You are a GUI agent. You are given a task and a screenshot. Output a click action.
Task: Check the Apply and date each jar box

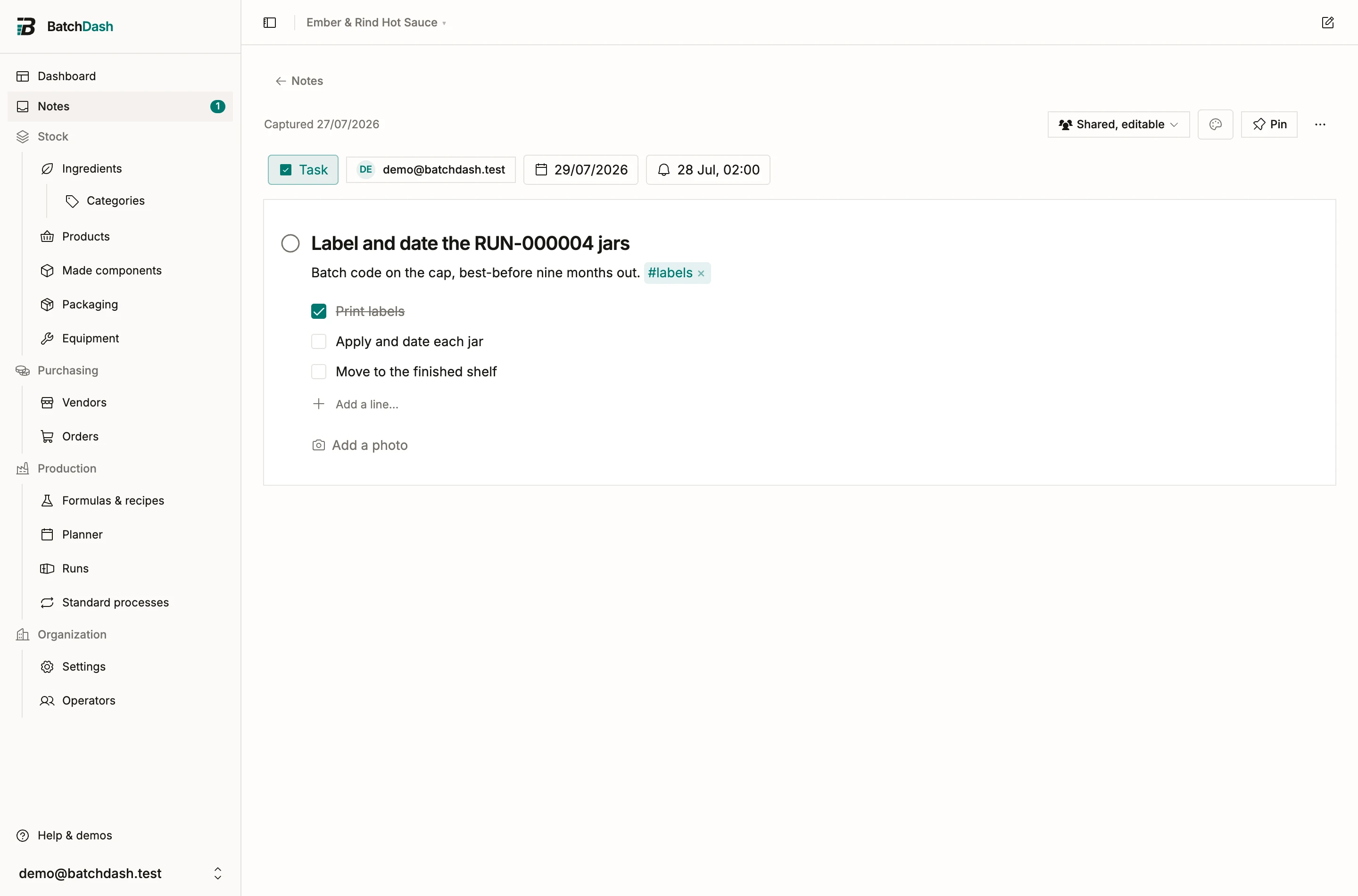[319, 342]
